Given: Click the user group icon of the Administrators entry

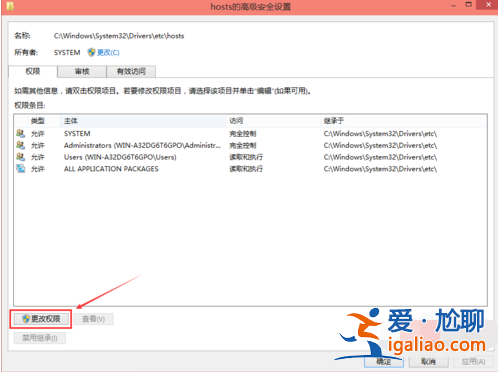Looking at the screenshot, I should pyautogui.click(x=21, y=145).
